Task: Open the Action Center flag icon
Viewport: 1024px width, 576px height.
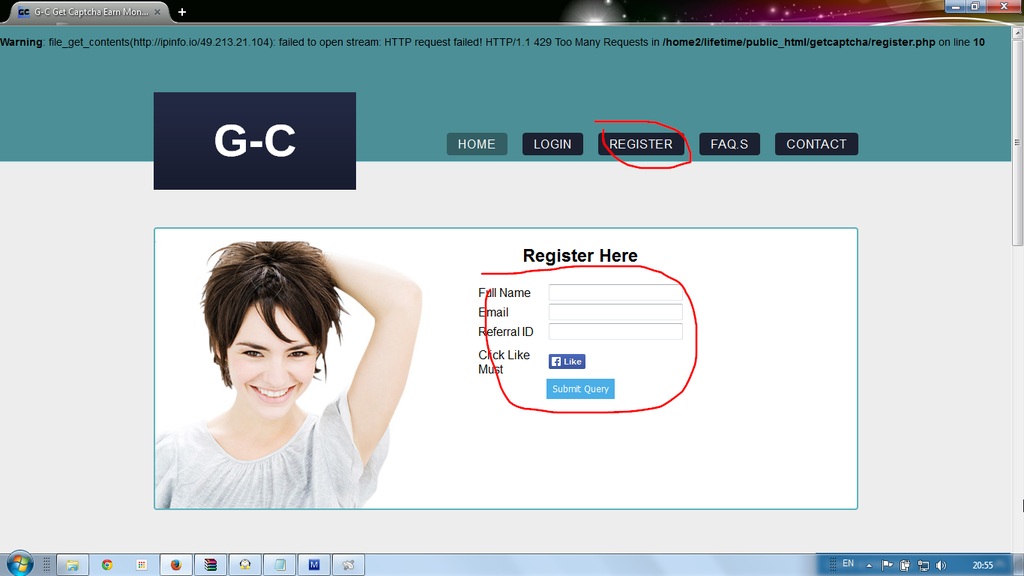Action: [887, 565]
